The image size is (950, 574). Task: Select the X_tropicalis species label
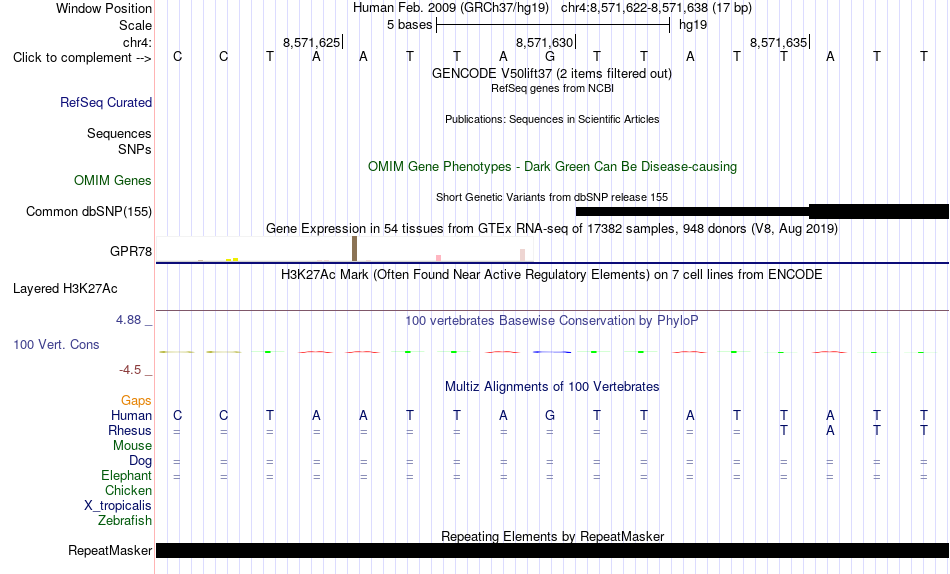118,506
